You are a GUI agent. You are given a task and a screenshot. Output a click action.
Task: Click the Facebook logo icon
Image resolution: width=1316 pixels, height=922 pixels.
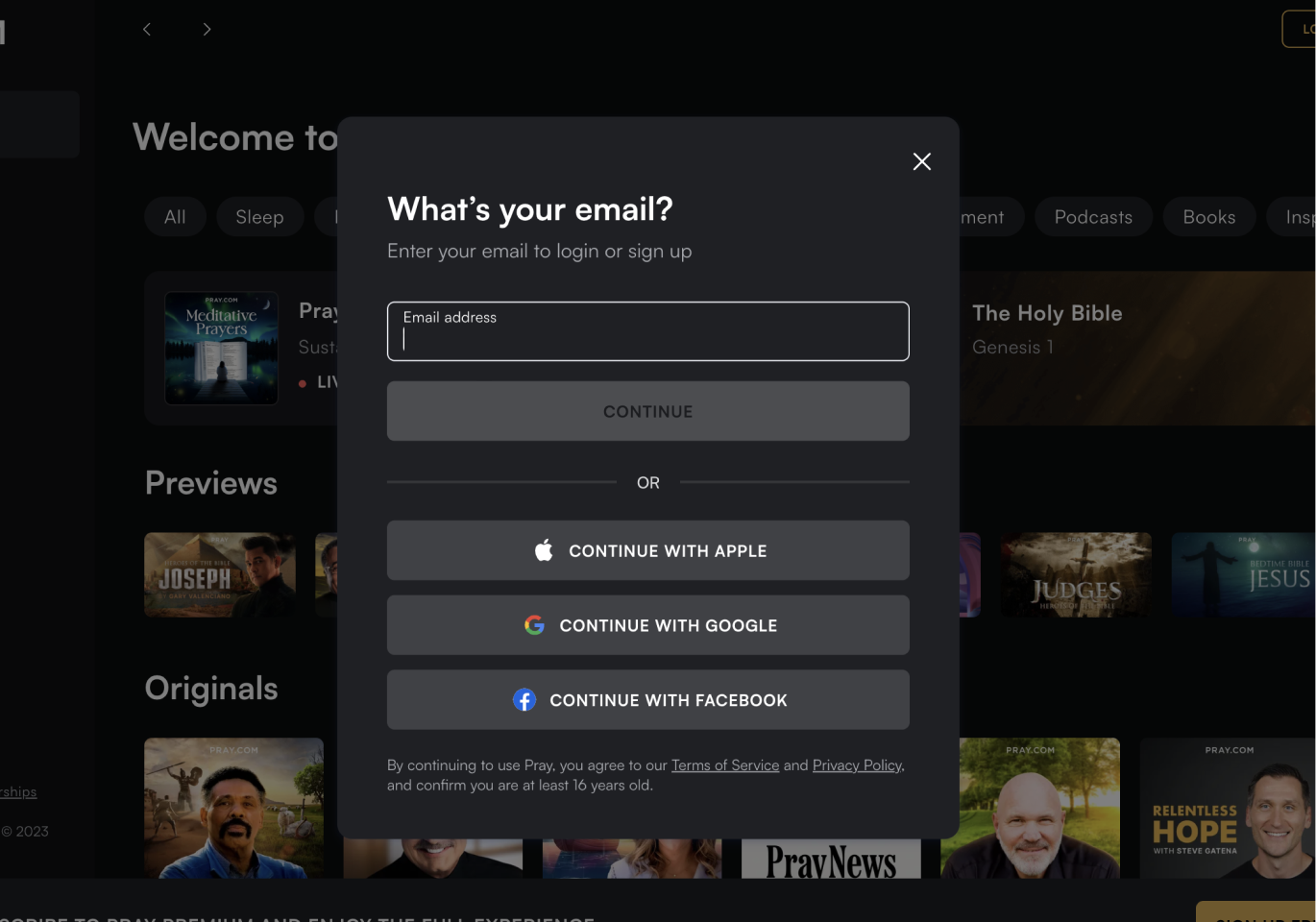[524, 700]
